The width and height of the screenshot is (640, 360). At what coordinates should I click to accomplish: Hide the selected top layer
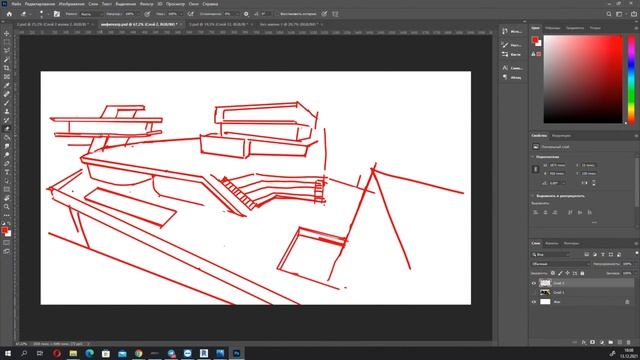pos(534,283)
